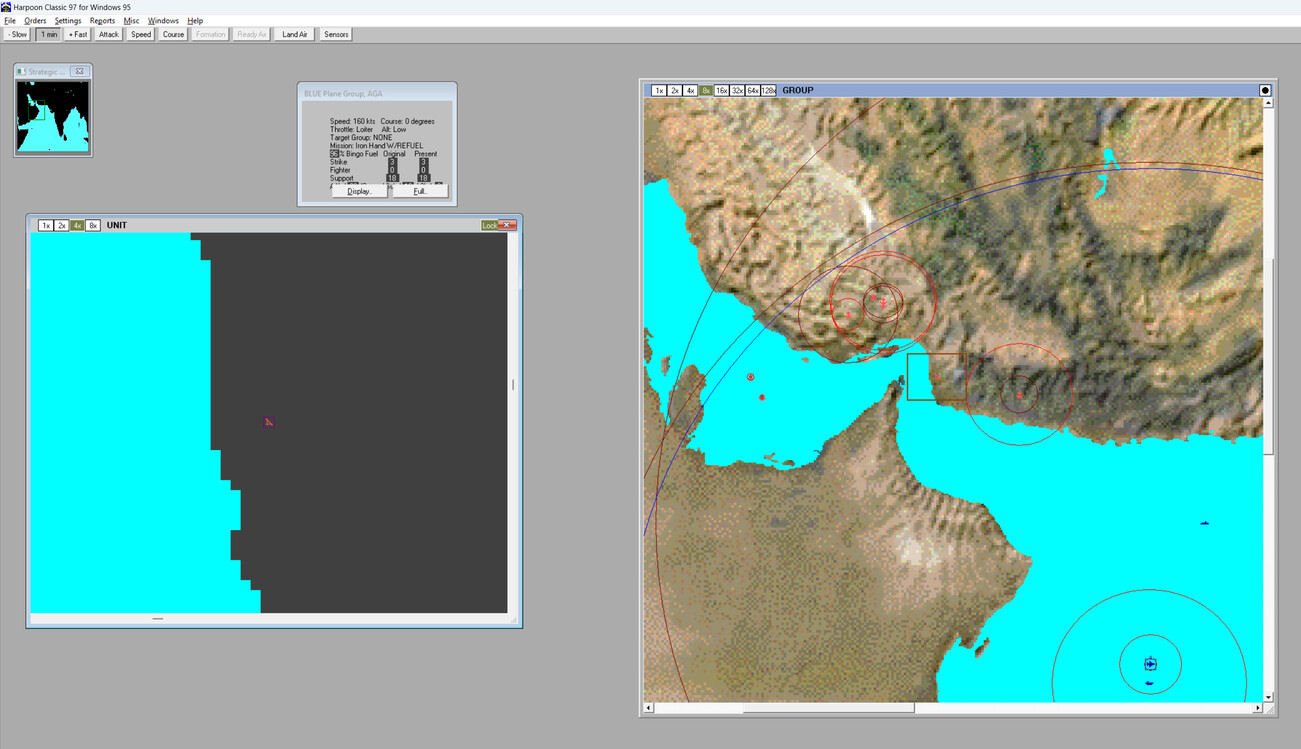
Task: Open the Orders menu
Action: 35,20
